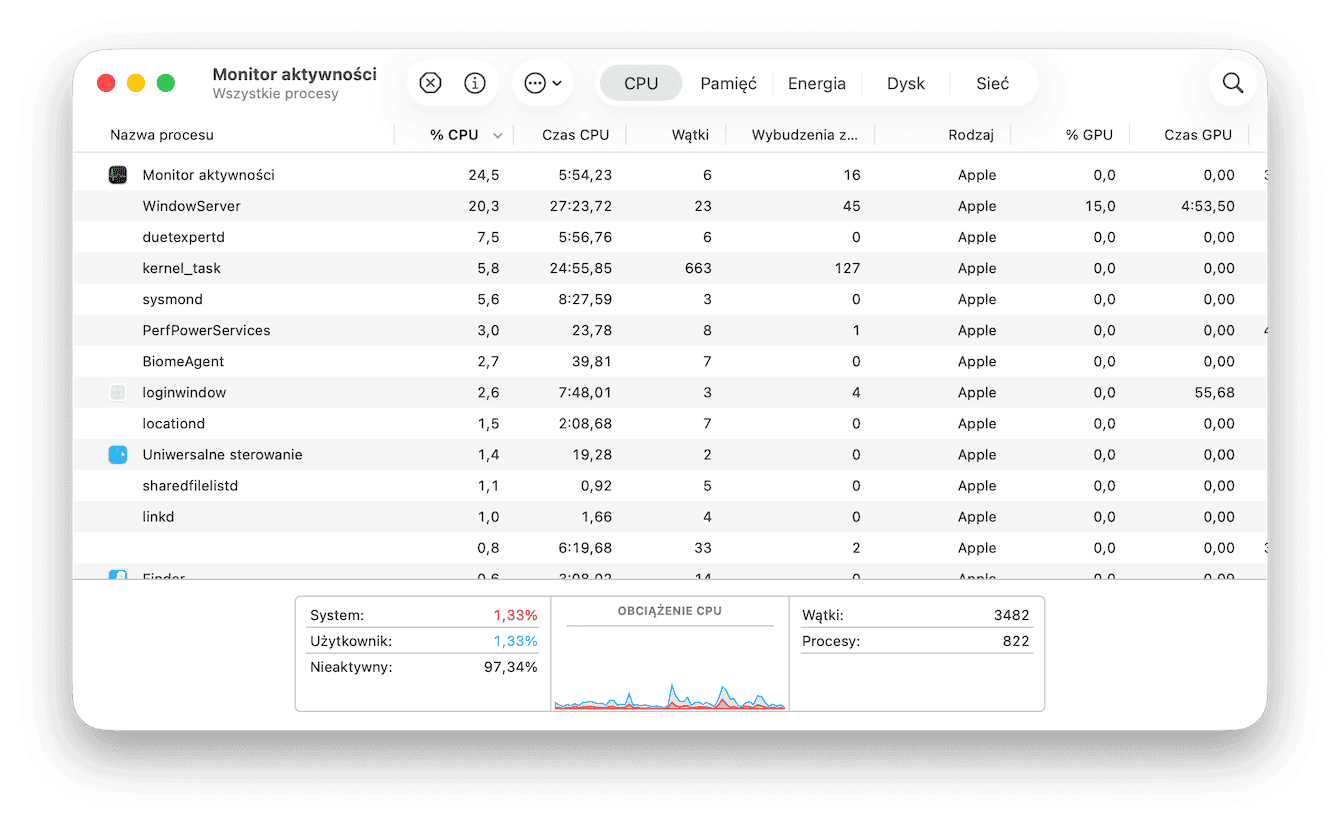The width and height of the screenshot is (1340, 826).
Task: Click the magnifying glass search icon
Action: (1233, 83)
